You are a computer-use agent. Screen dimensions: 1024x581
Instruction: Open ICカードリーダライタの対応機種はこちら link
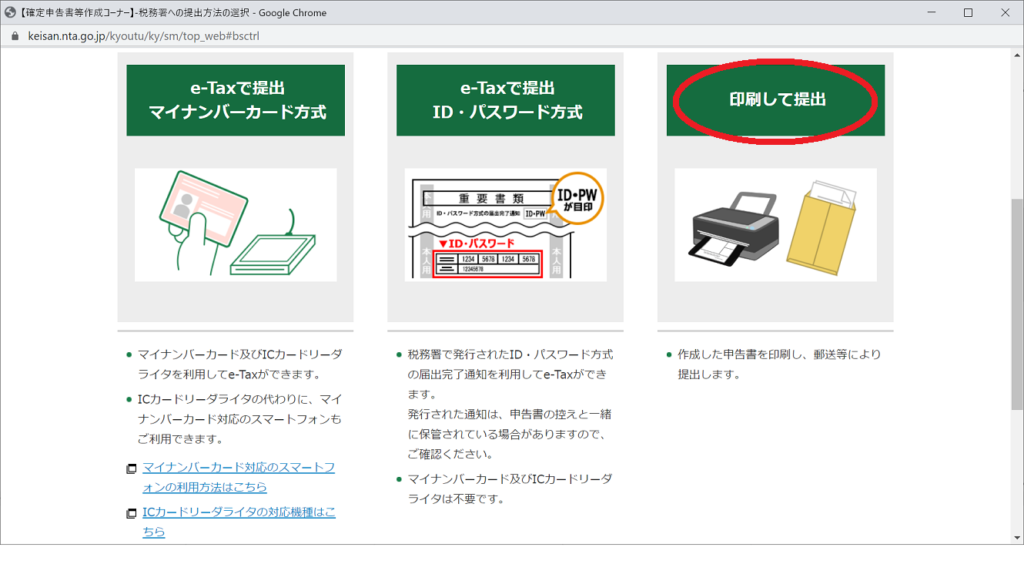point(238,522)
